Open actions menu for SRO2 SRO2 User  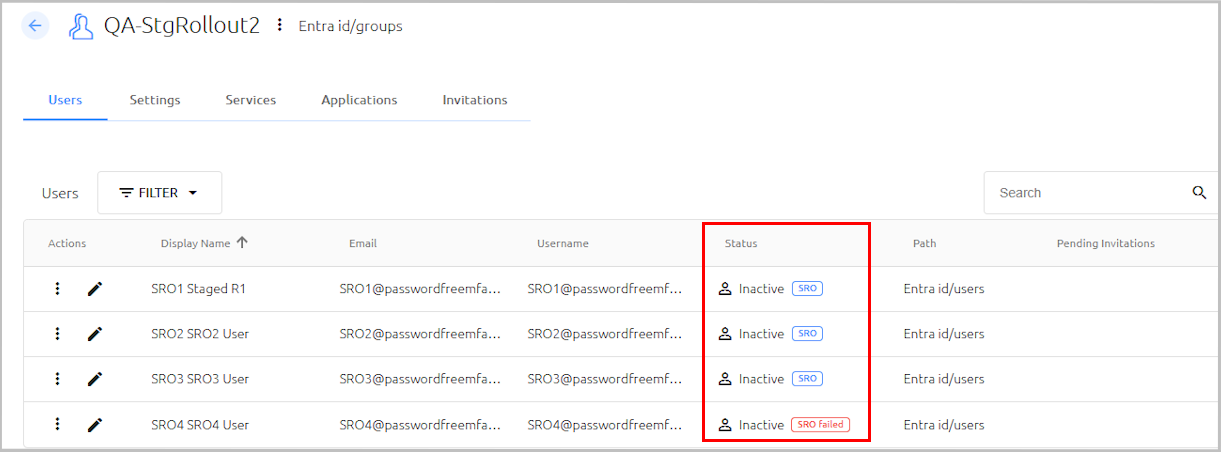58,334
